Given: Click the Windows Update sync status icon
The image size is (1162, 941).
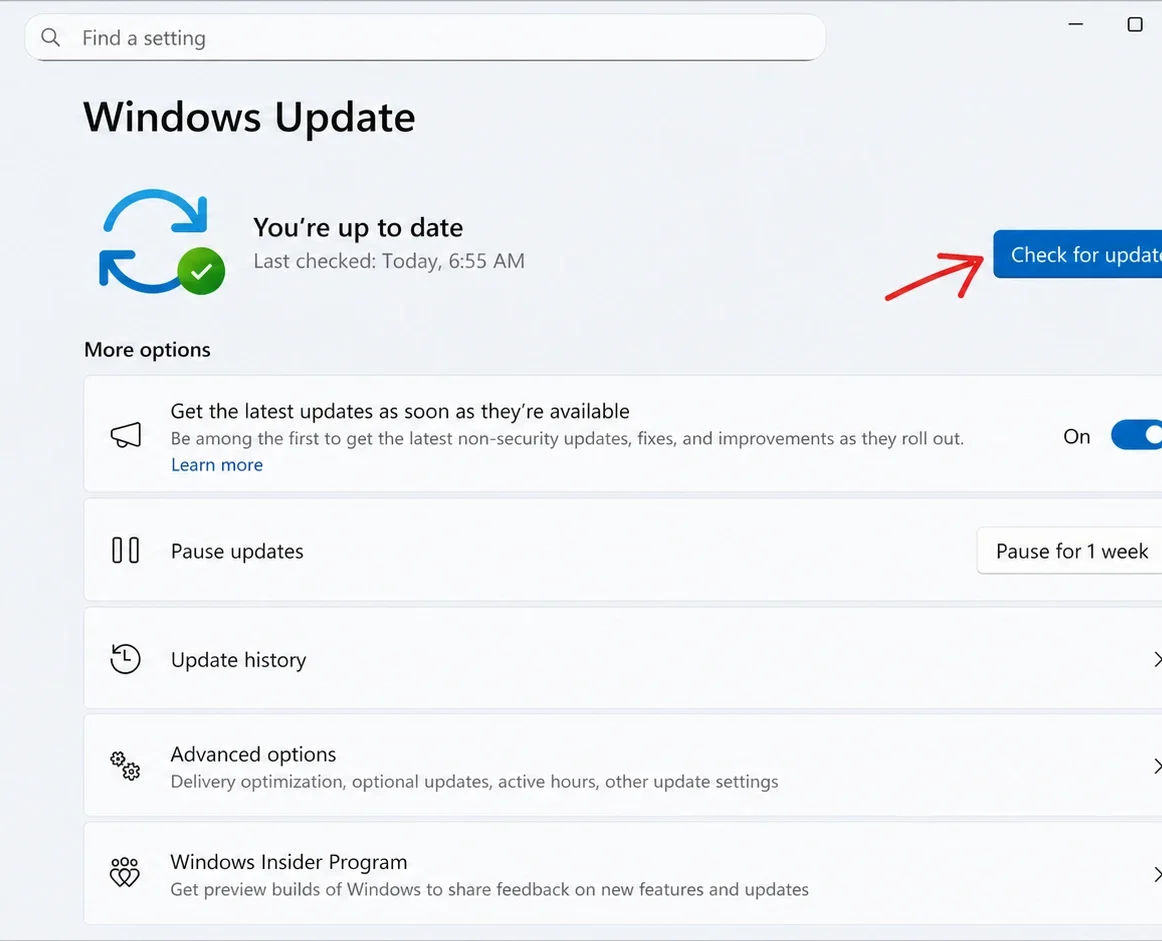Looking at the screenshot, I should [162, 242].
